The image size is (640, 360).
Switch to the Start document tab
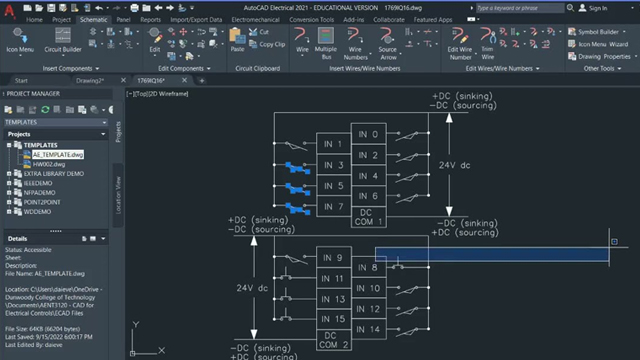pyautogui.click(x=21, y=80)
